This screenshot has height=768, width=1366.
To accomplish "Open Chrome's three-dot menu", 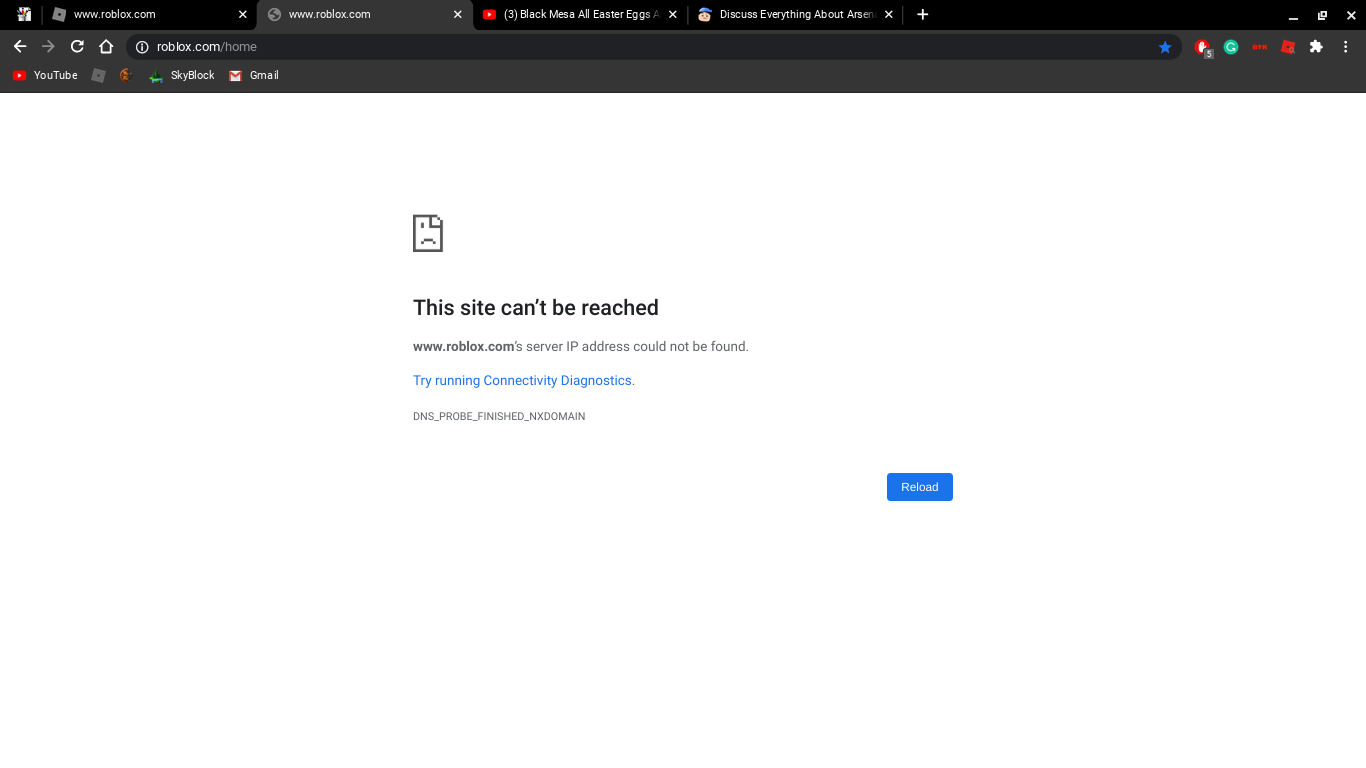I will click(x=1345, y=47).
